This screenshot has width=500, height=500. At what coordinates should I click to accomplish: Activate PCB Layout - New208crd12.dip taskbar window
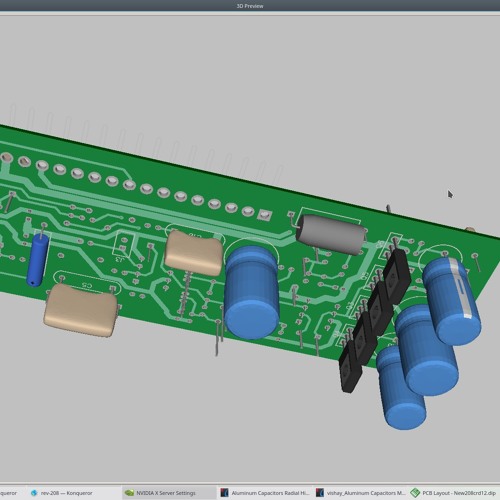(x=454, y=493)
